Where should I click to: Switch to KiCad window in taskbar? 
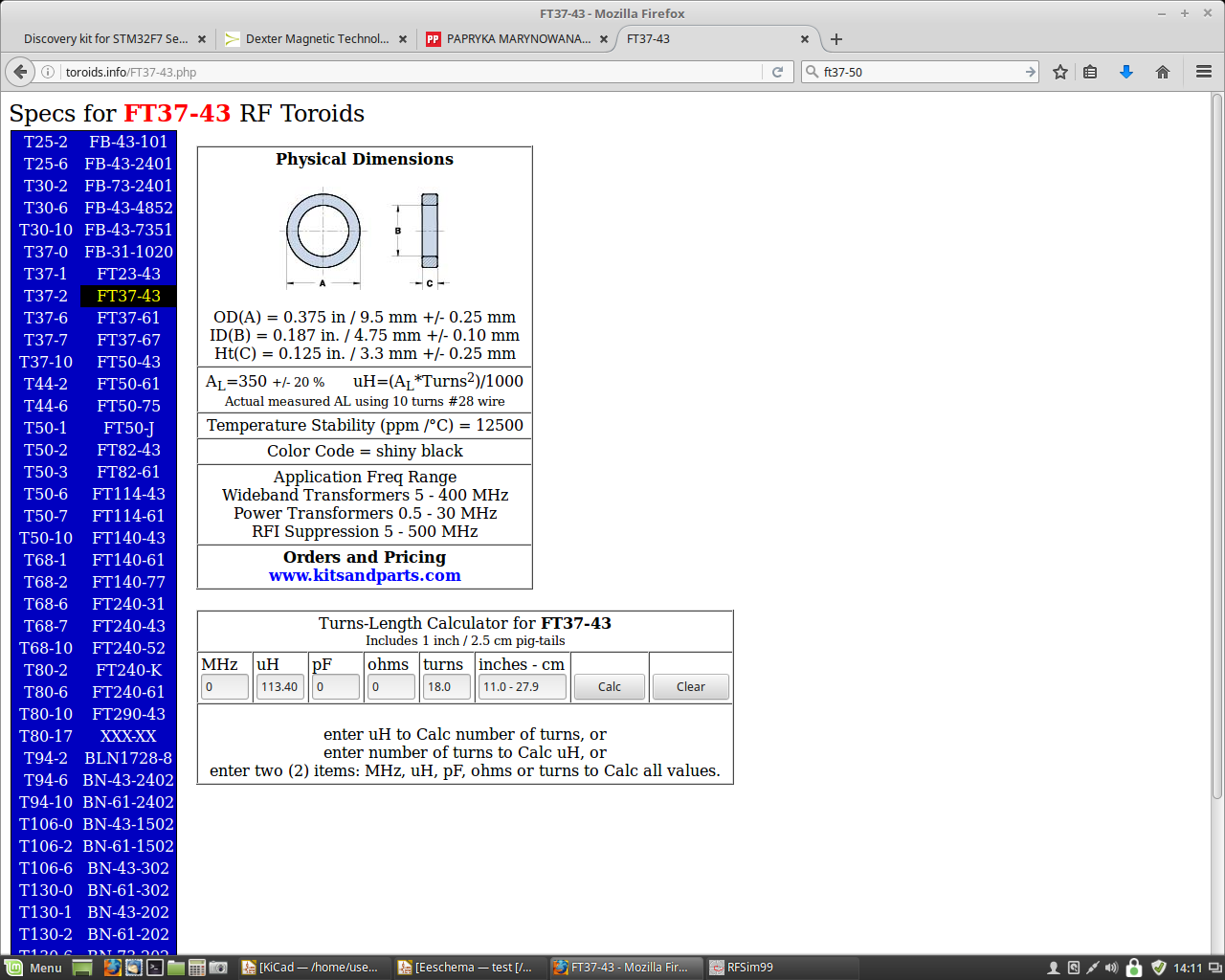(x=315, y=968)
